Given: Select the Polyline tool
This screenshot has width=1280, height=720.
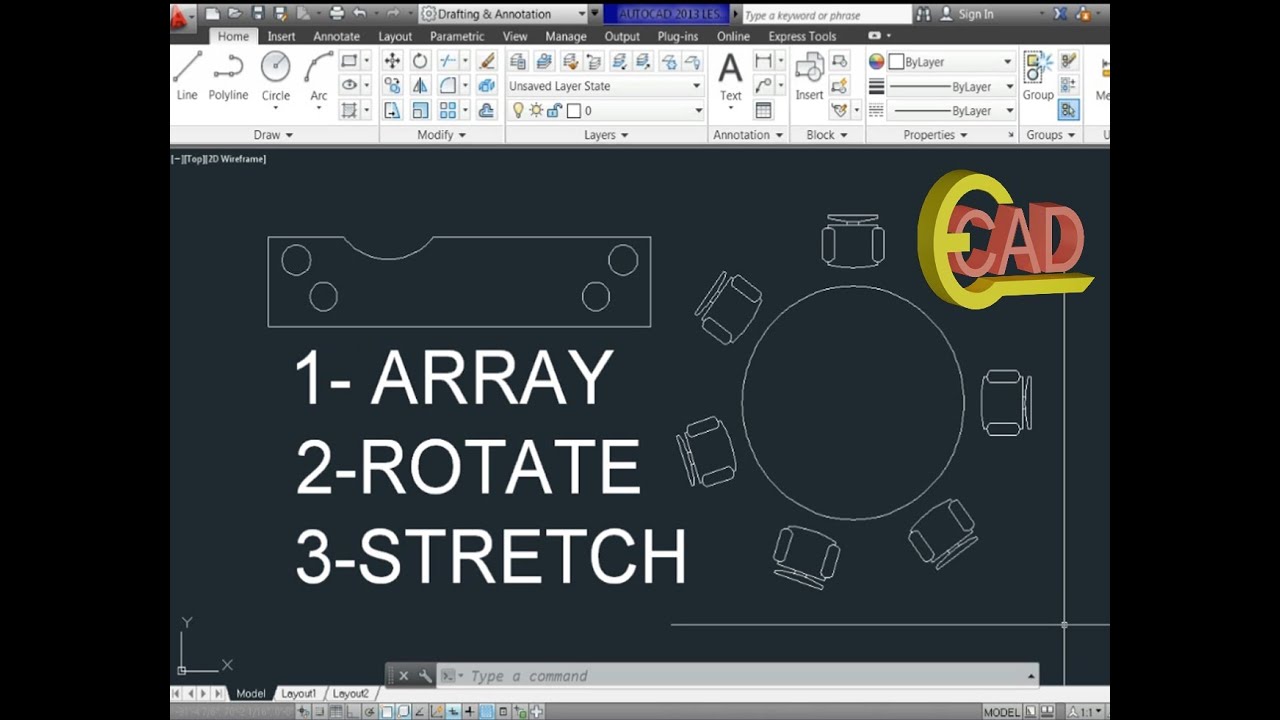Looking at the screenshot, I should point(228,76).
